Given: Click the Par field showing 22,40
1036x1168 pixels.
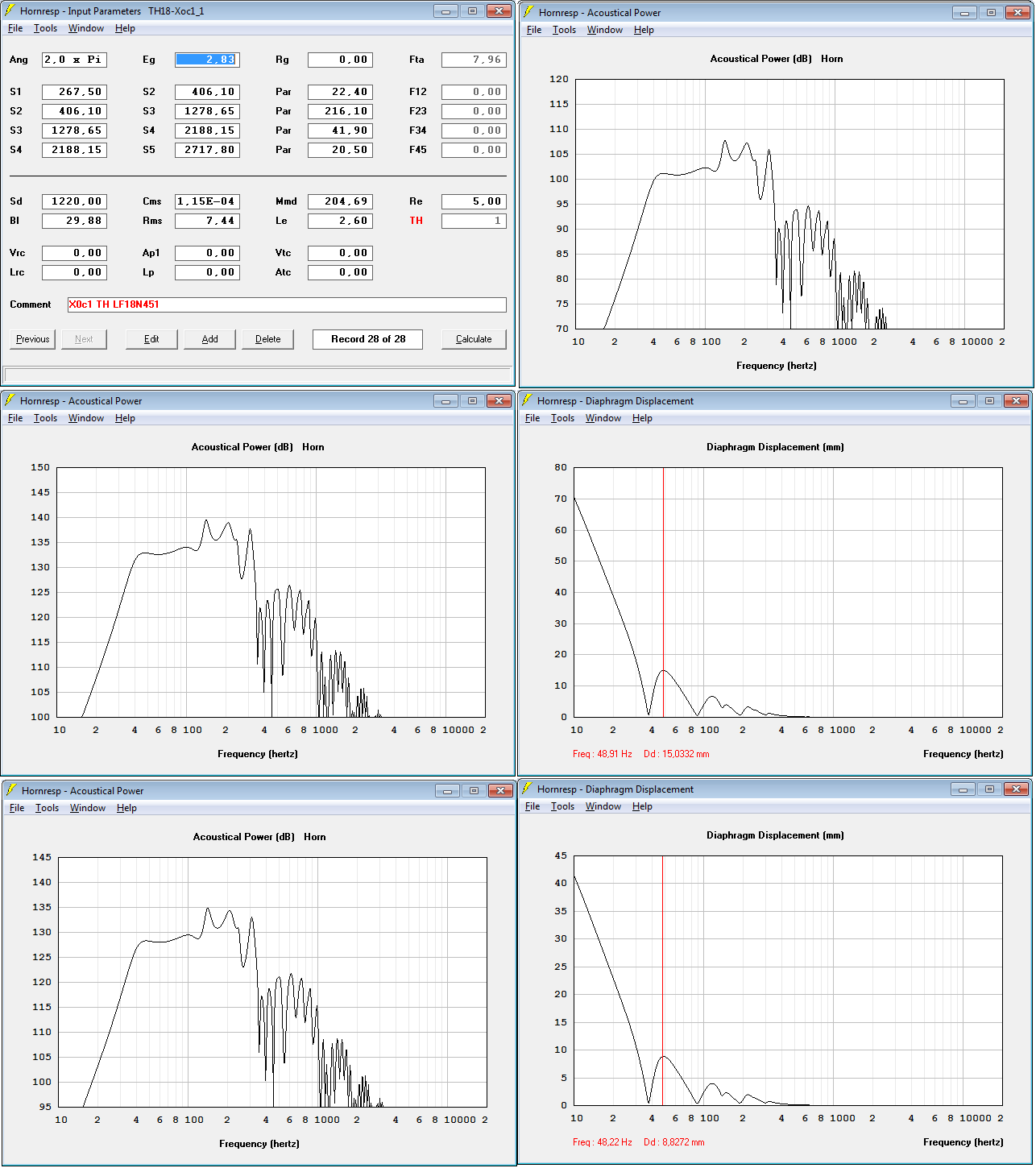Looking at the screenshot, I should coord(340,92).
